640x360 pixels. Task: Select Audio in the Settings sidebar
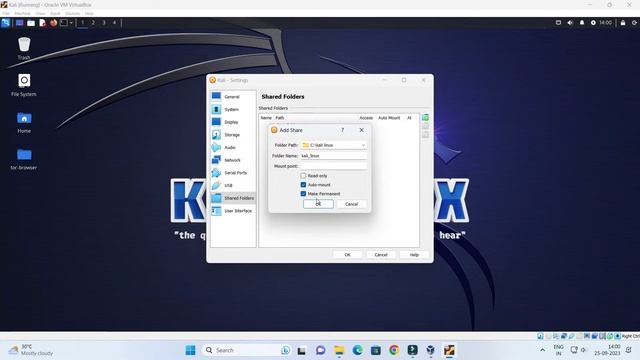coord(233,147)
